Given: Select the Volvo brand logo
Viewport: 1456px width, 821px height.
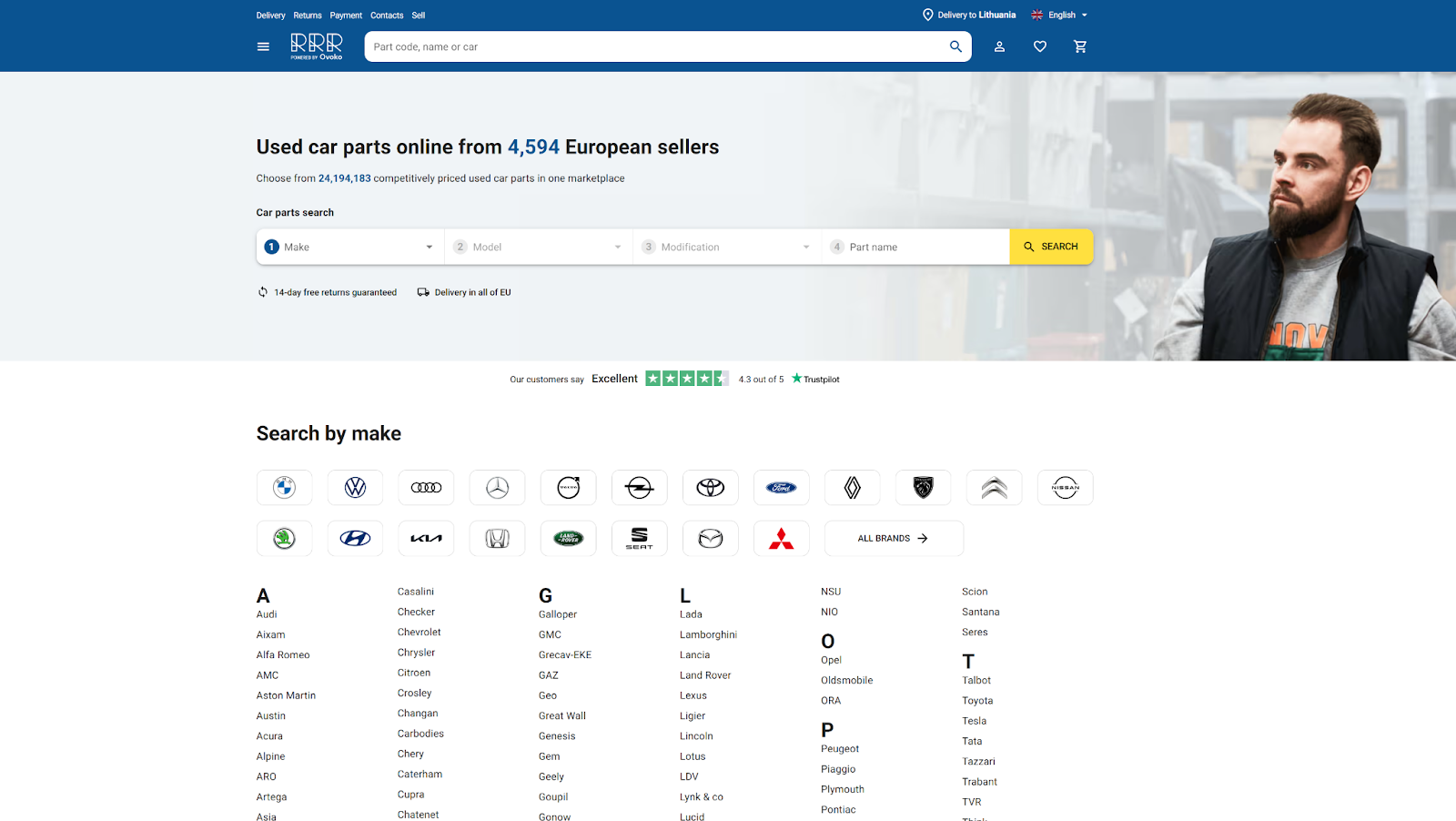Looking at the screenshot, I should [x=569, y=488].
